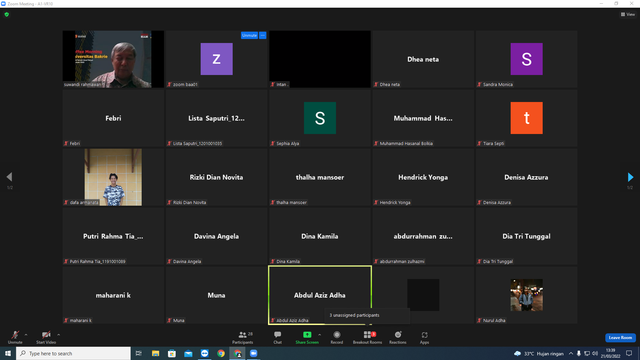The image size is (640, 360).
Task: Click Unmute button on zoom baa01 tile
Action: [x=249, y=36]
